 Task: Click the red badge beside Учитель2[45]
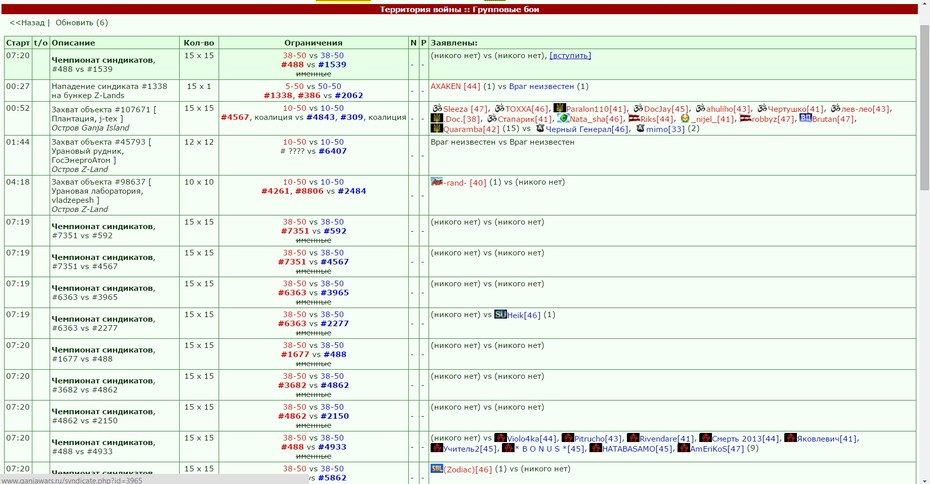[437, 448]
